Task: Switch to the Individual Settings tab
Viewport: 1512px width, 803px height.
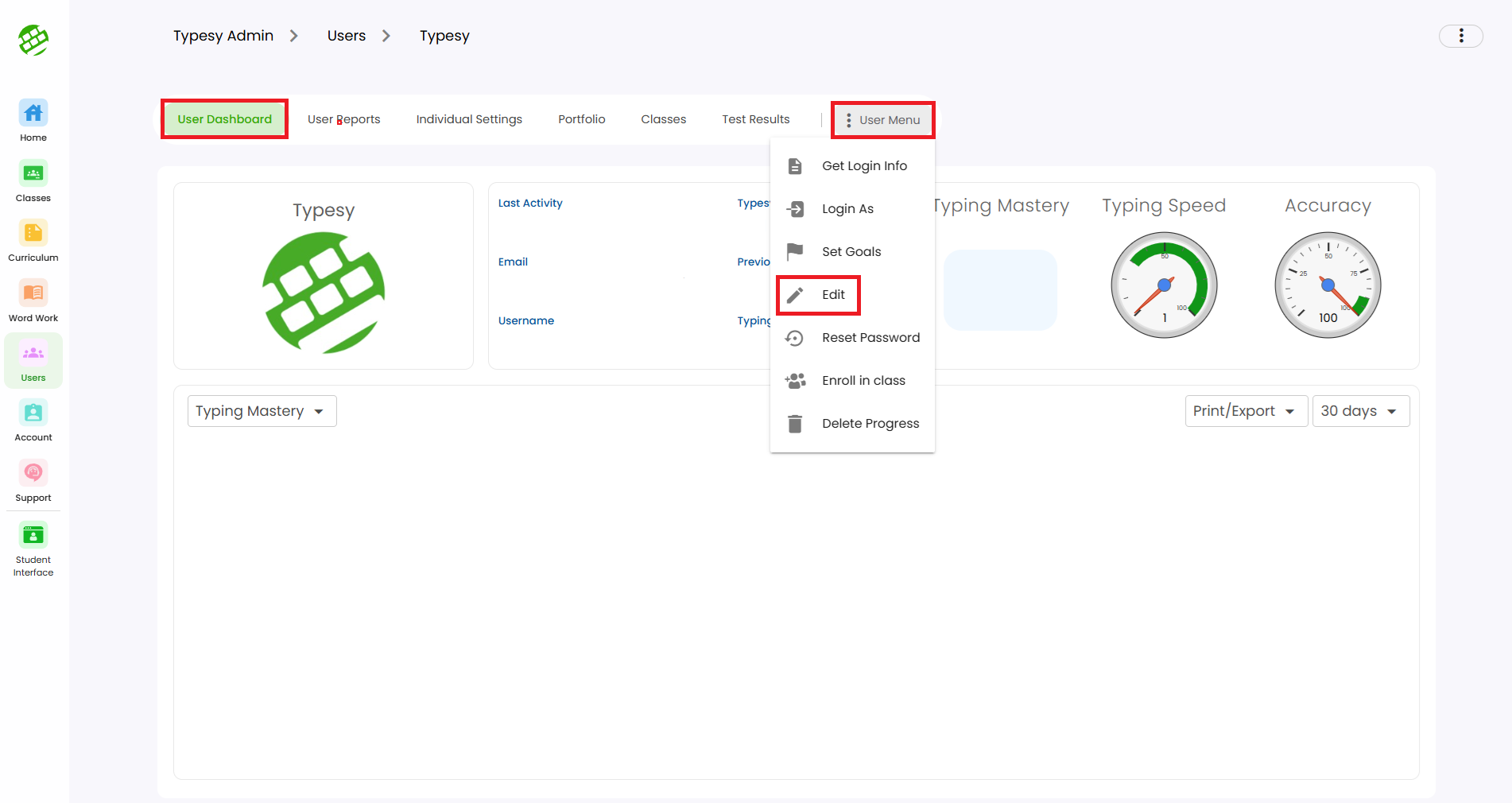Action: pyautogui.click(x=469, y=119)
